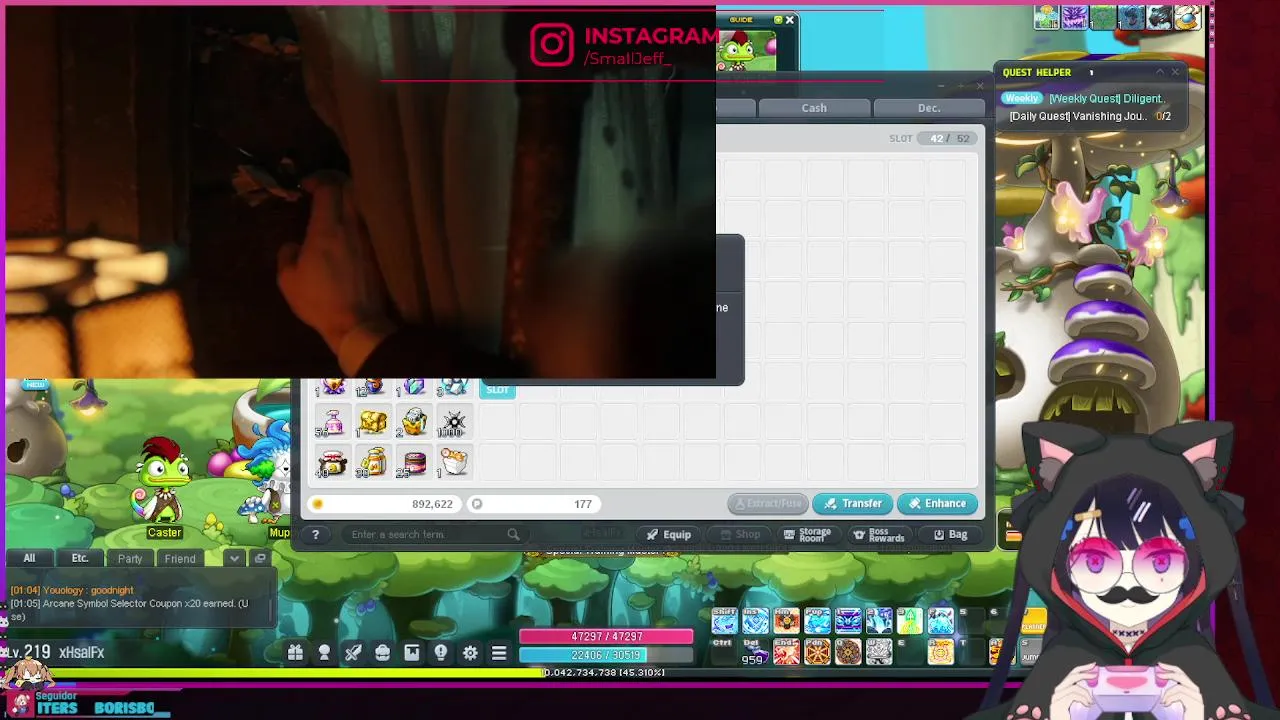Click the greyed Shop button
Viewport: 1280px width, 720px height.
[x=738, y=534]
